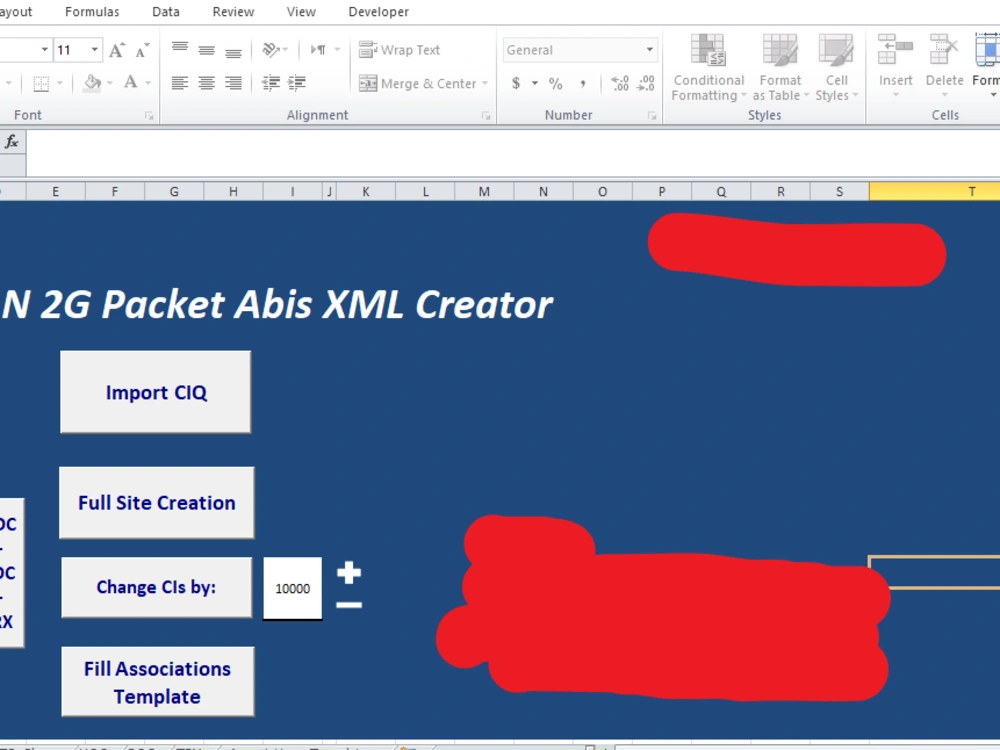The image size is (1000, 750).
Task: Click the Full Site Creation button
Action: [x=157, y=503]
